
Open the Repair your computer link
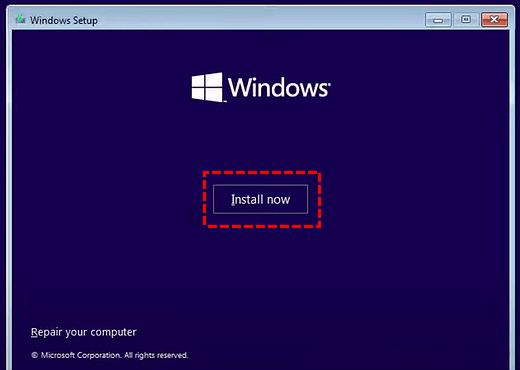pyautogui.click(x=84, y=332)
